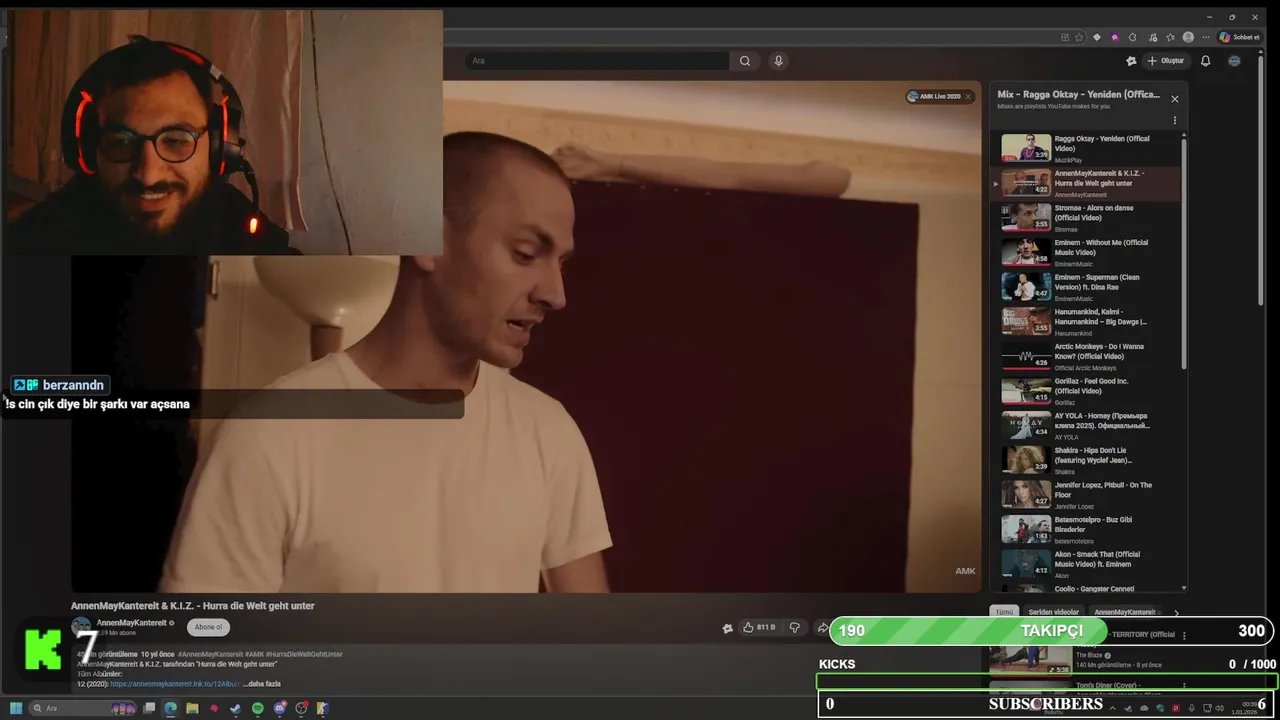Click the taskbar Ara search box

point(82,708)
